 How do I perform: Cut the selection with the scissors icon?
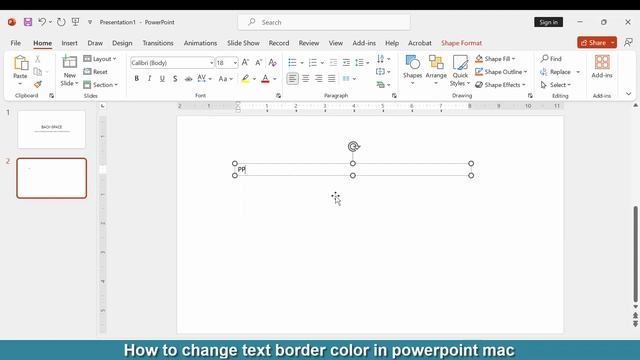tap(38, 59)
